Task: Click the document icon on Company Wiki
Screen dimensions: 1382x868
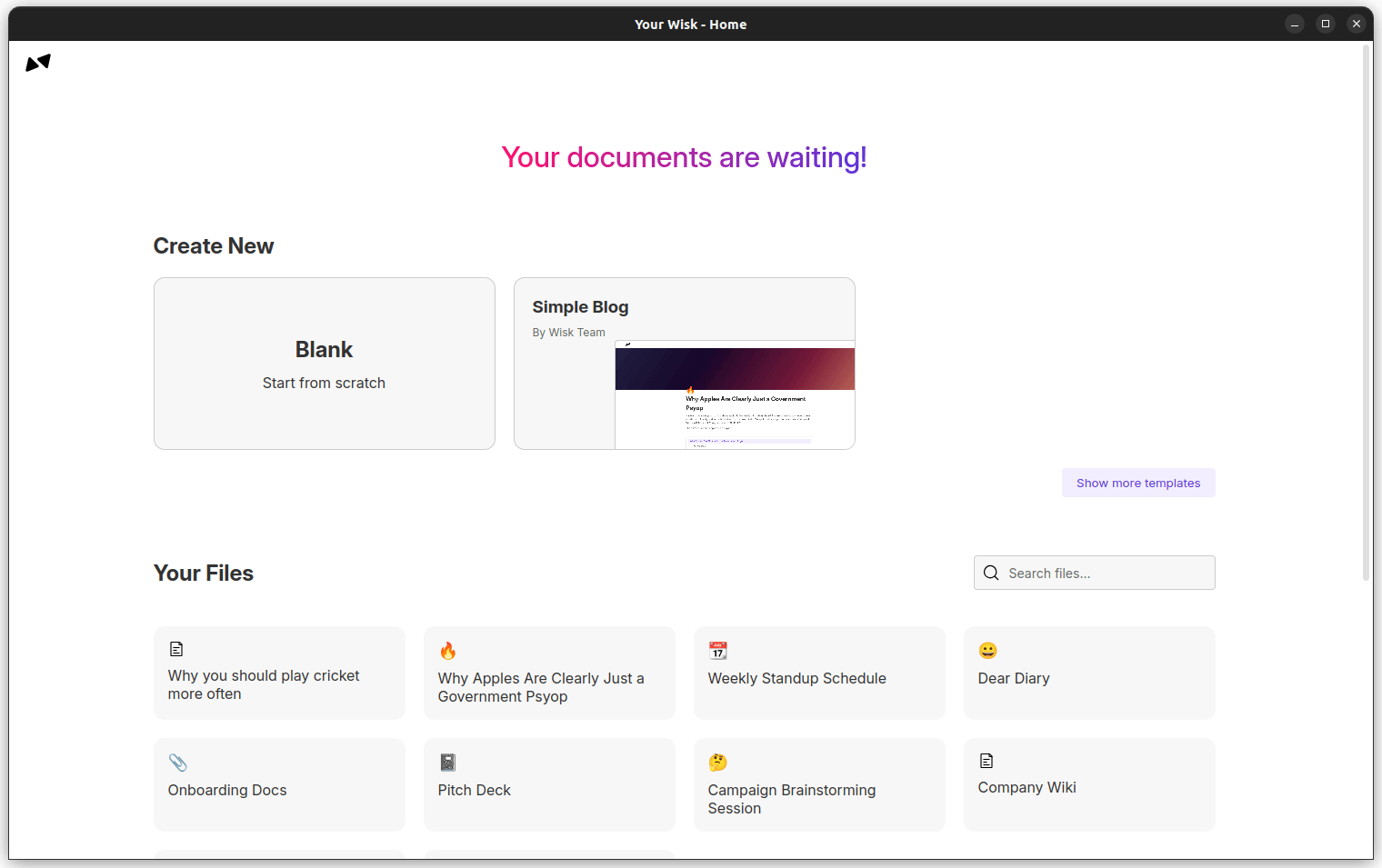Action: click(x=986, y=761)
